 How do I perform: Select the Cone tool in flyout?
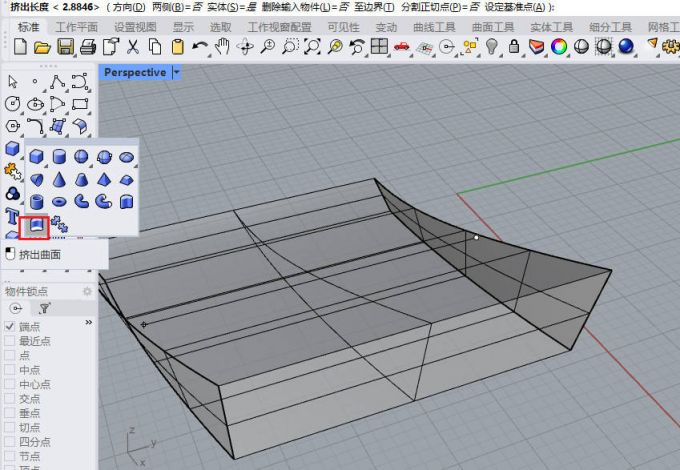59,179
